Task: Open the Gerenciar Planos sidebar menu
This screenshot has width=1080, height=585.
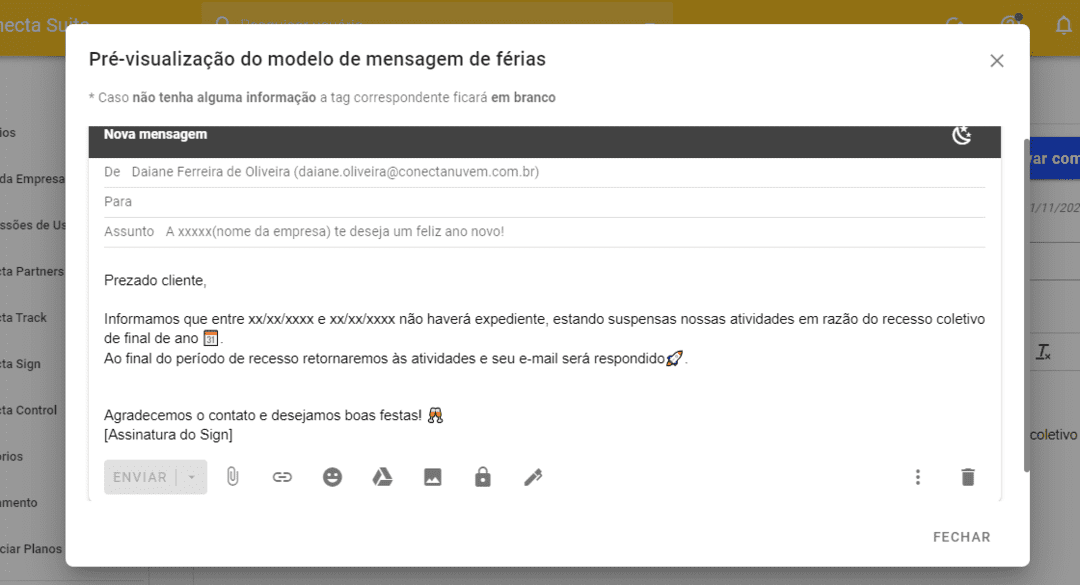Action: pyautogui.click(x=32, y=549)
